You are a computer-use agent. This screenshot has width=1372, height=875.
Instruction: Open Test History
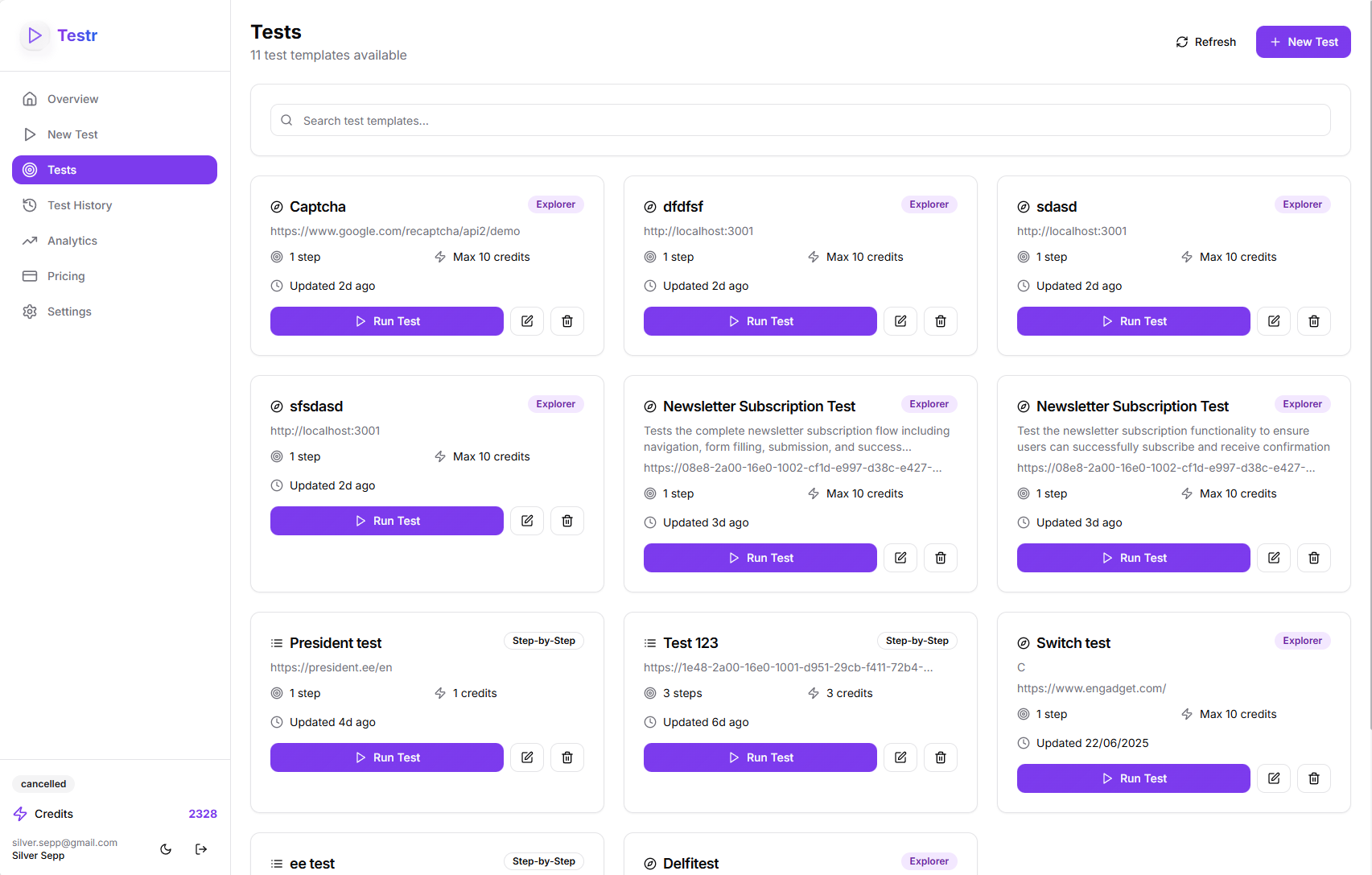(114, 205)
